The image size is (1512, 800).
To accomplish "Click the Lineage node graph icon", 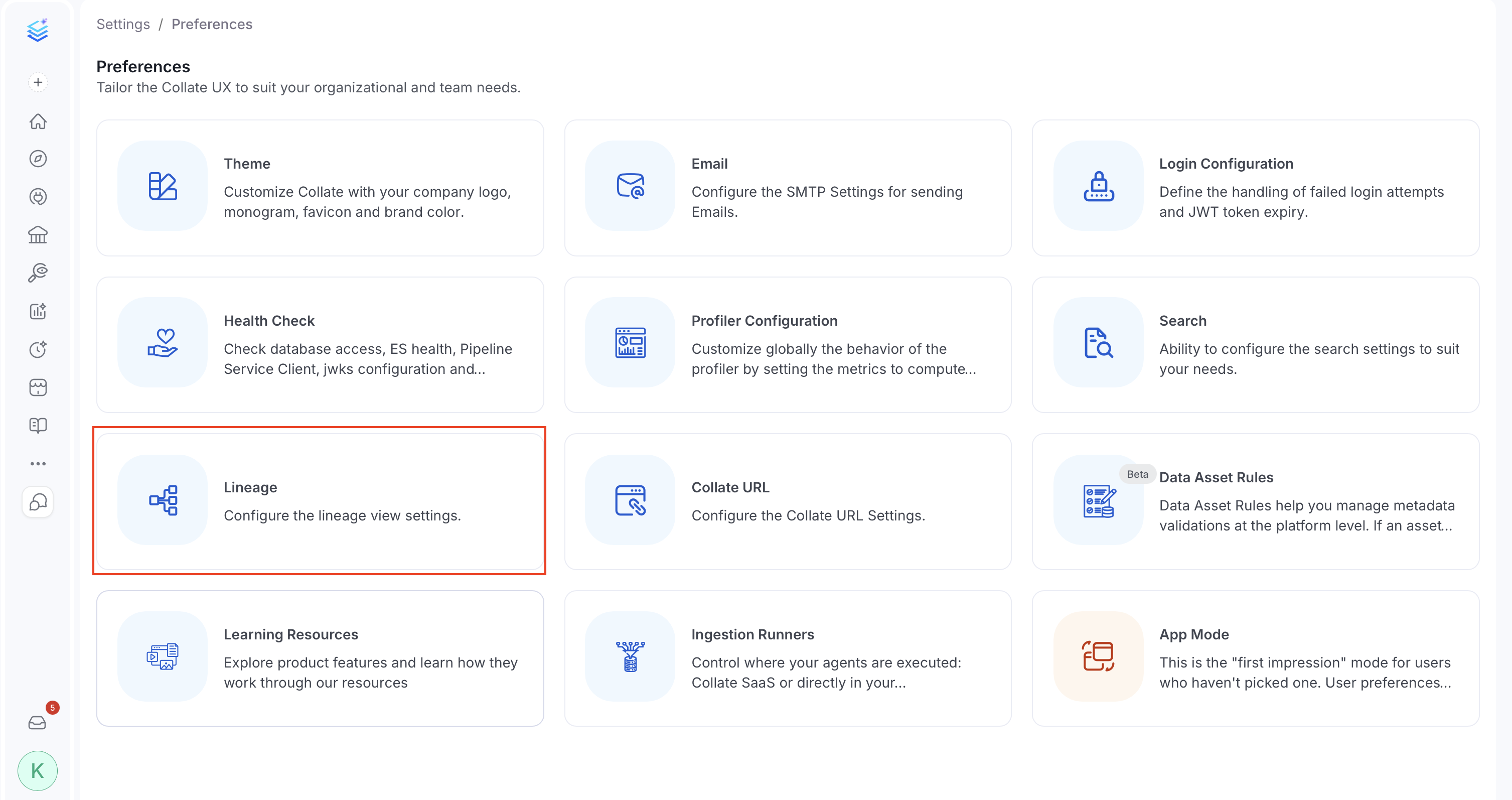I will click(x=163, y=500).
